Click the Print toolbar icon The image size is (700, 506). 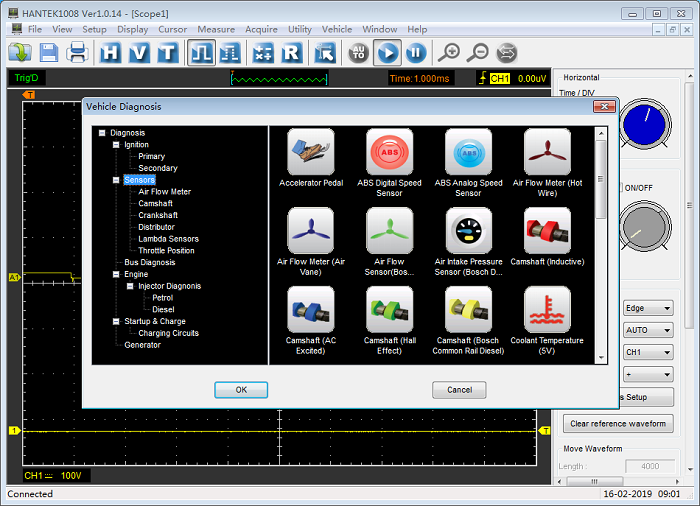coord(77,53)
